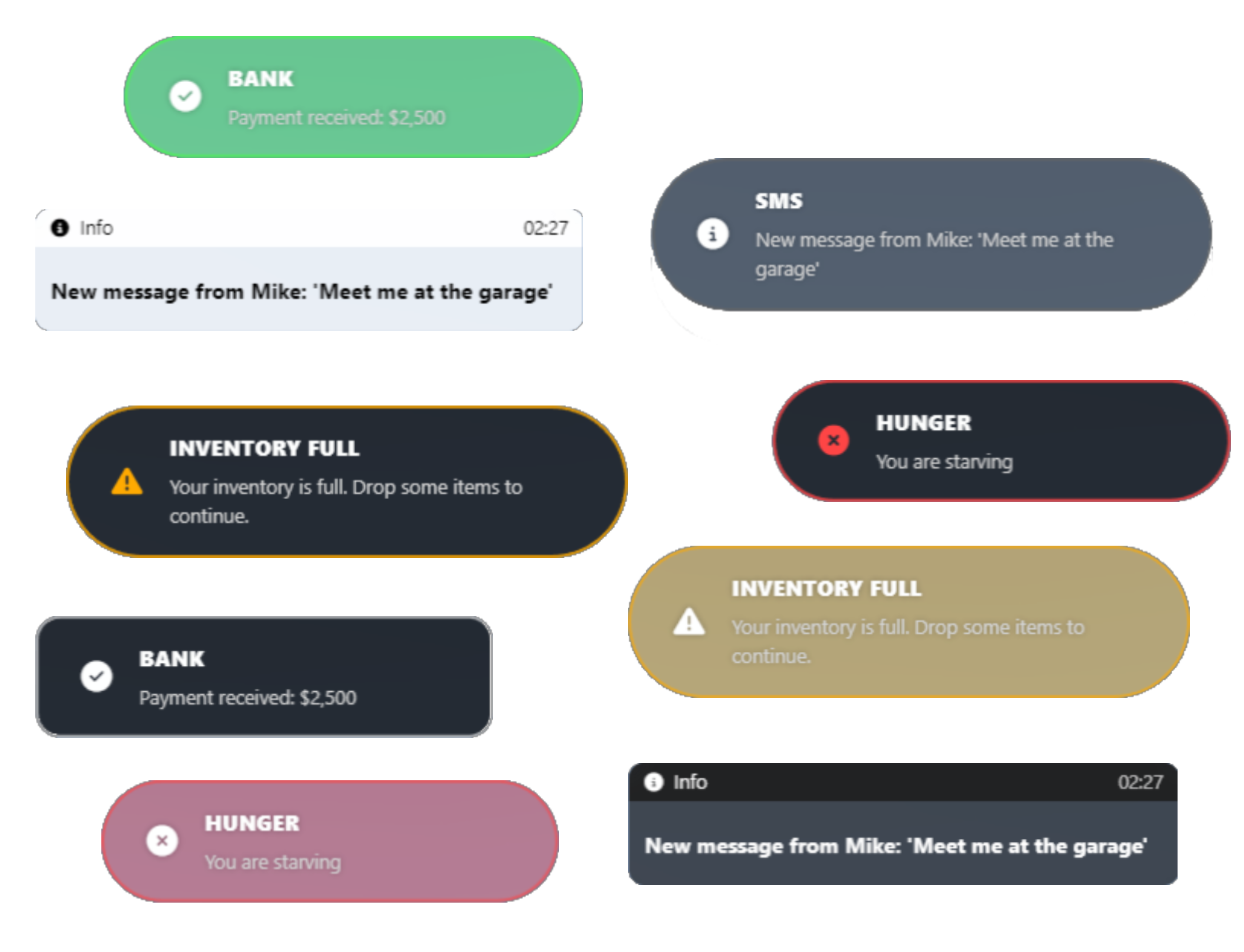Click the checkmark icon on the green BANK notification
This screenshot has width=1244, height=952.
pyautogui.click(x=185, y=96)
